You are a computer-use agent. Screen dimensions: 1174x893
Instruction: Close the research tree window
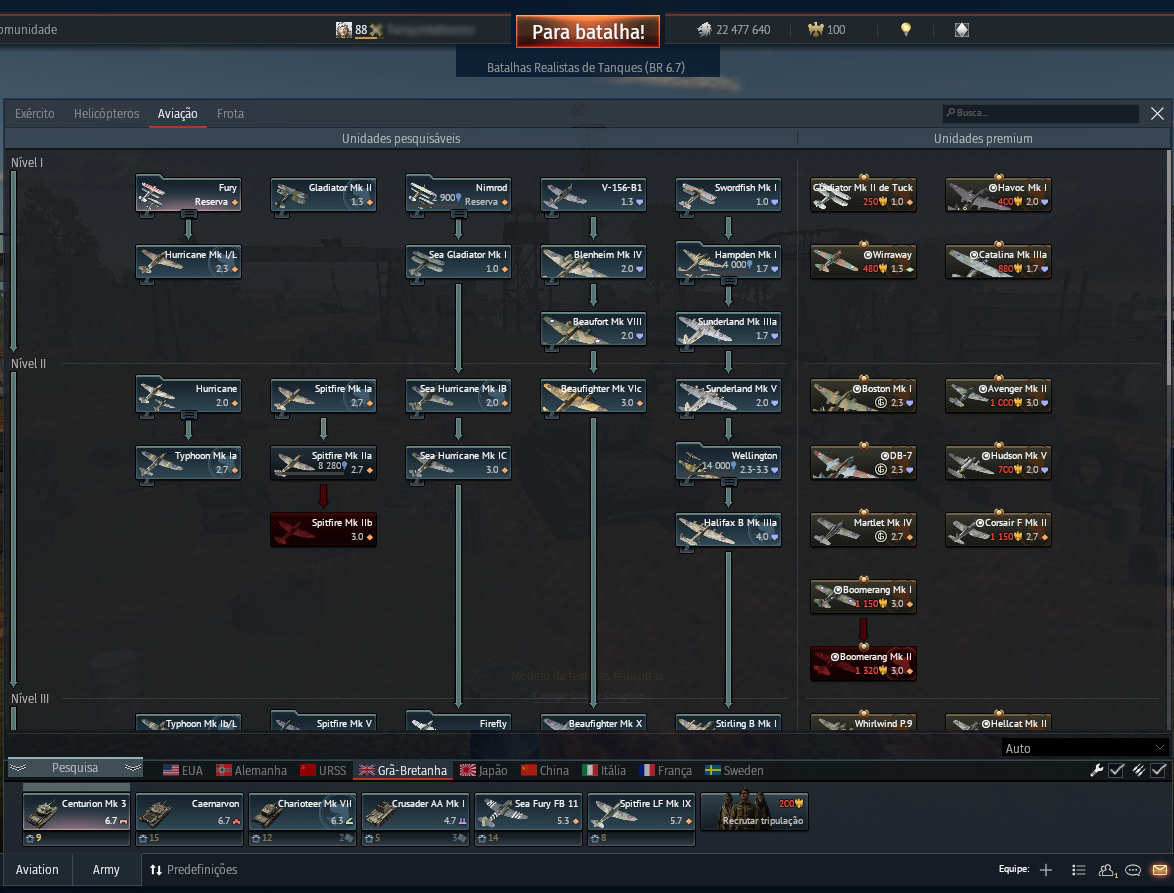tap(1157, 113)
